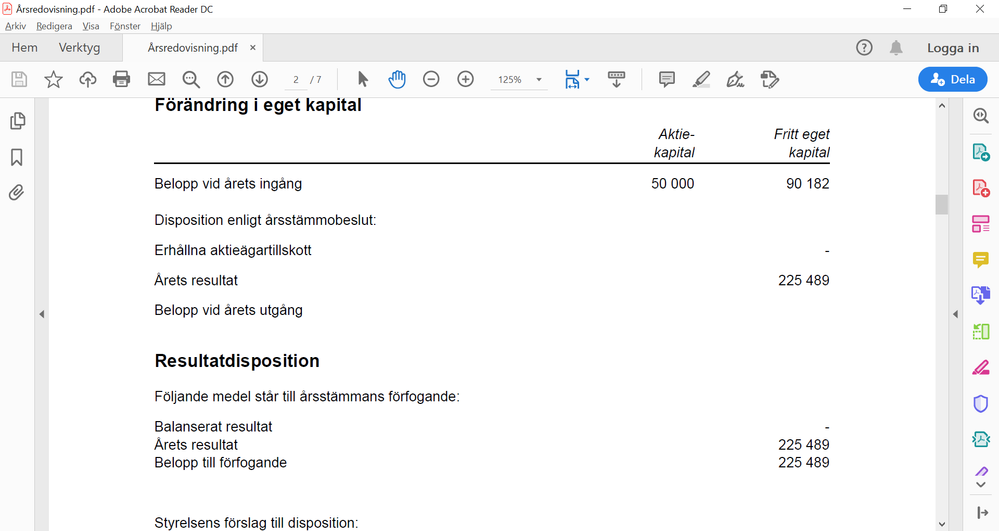This screenshot has width=999, height=531.
Task: Click the page number input field
Action: 295,80
